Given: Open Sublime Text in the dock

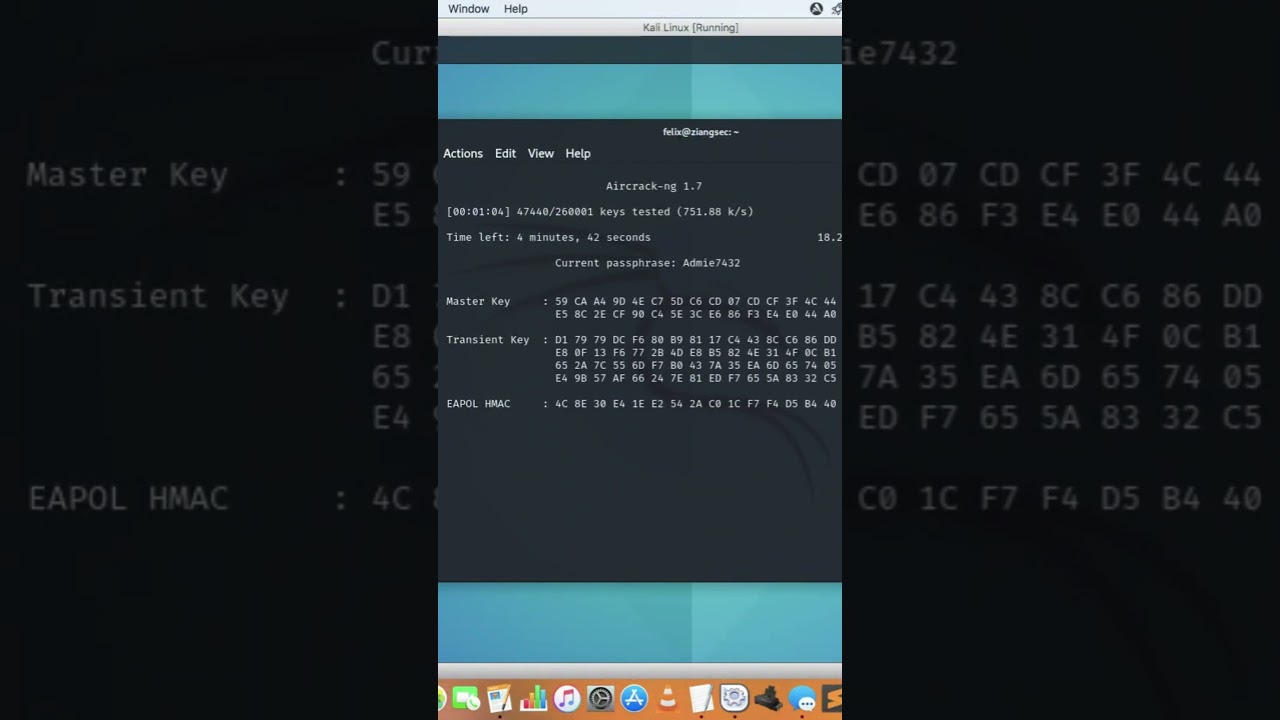Looking at the screenshot, I should (832, 698).
